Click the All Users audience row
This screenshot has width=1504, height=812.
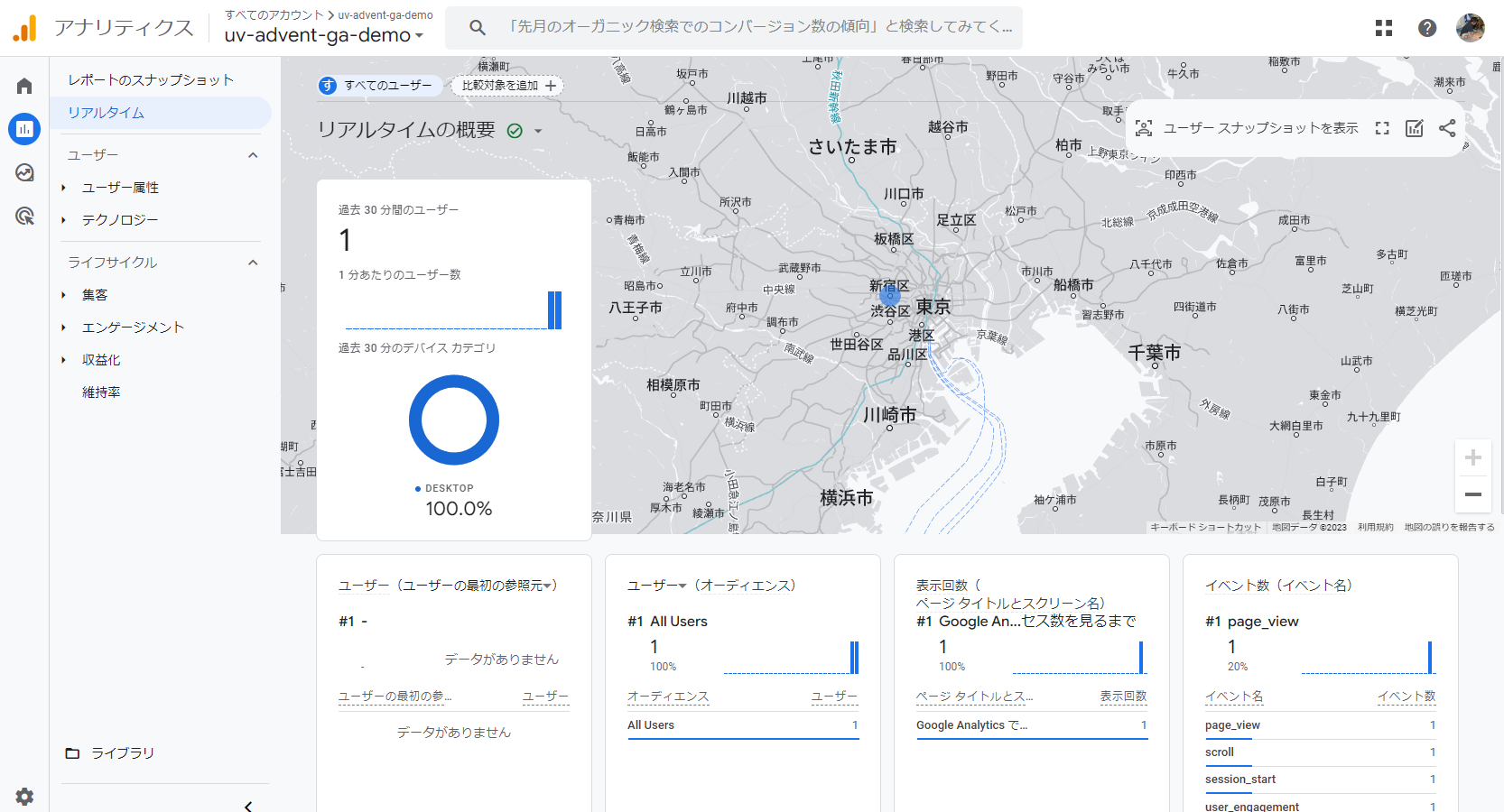tap(743, 725)
